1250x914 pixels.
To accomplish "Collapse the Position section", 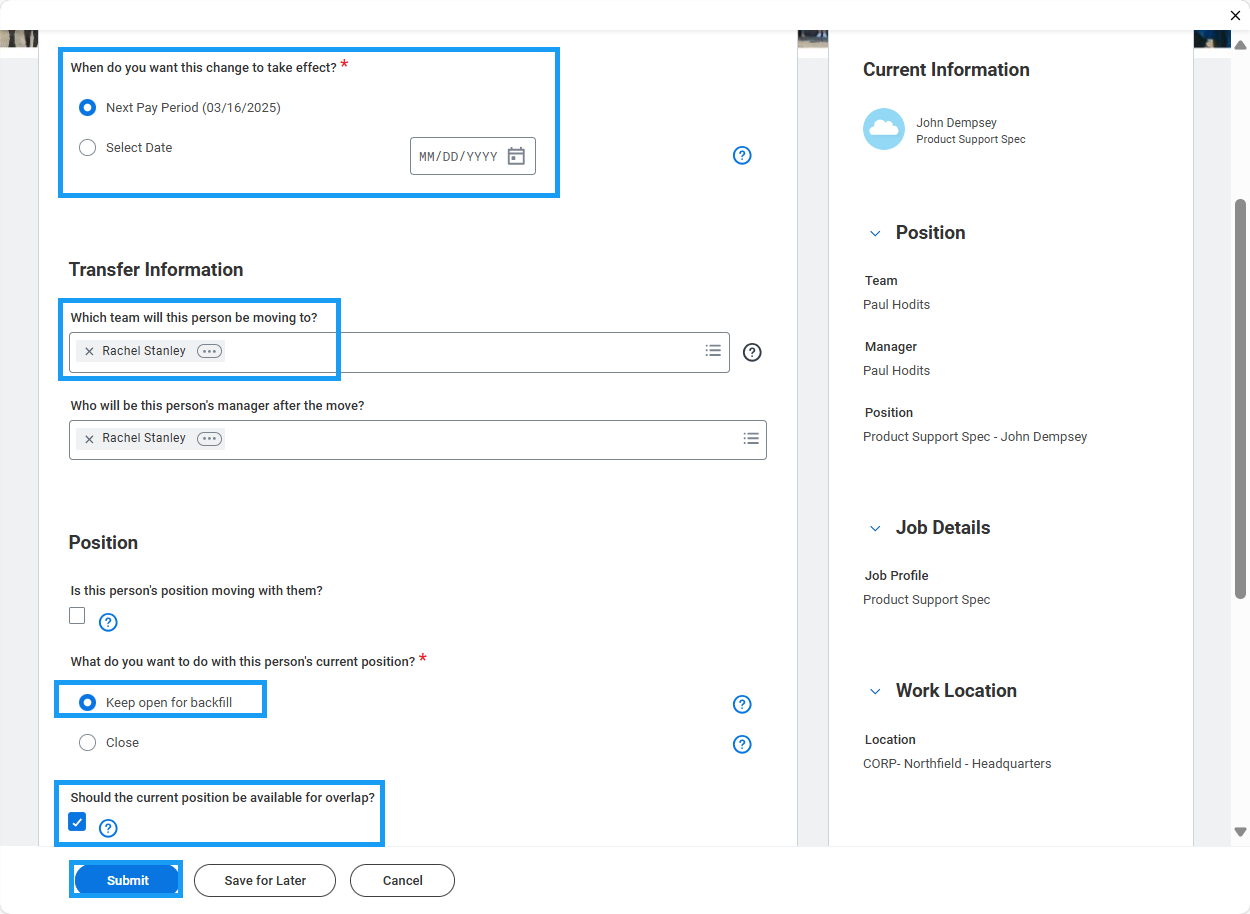I will coord(875,233).
